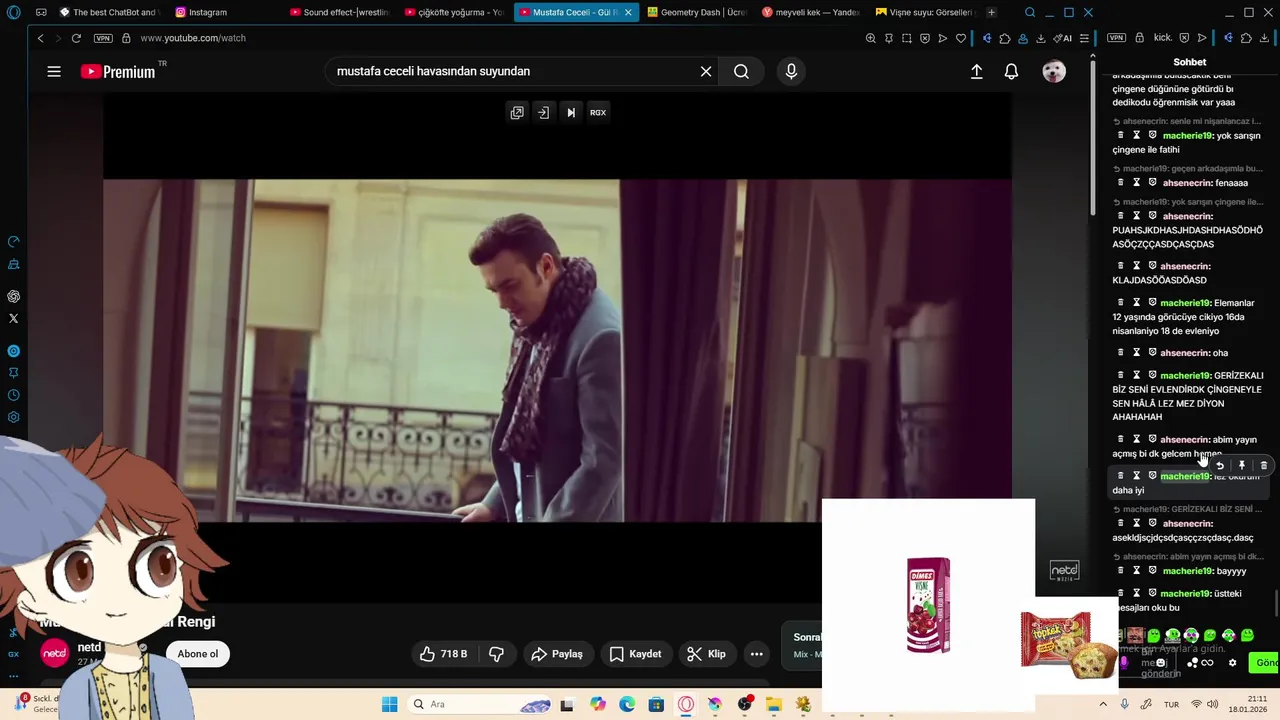Click macherie19 name on 'bayyyy' message
This screenshot has width=1280, height=720.
[x=1187, y=571]
